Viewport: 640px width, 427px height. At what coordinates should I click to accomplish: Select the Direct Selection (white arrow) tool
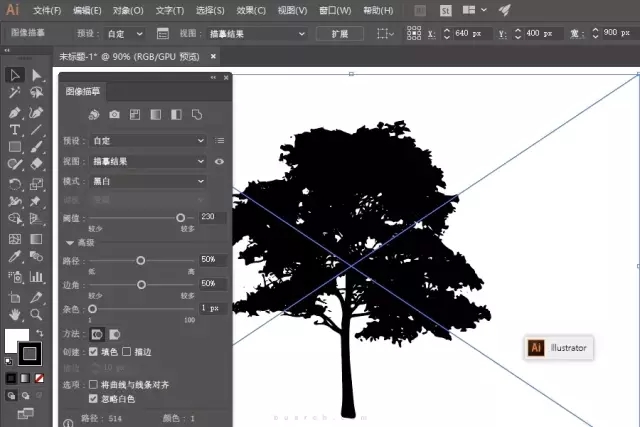pyautogui.click(x=37, y=75)
